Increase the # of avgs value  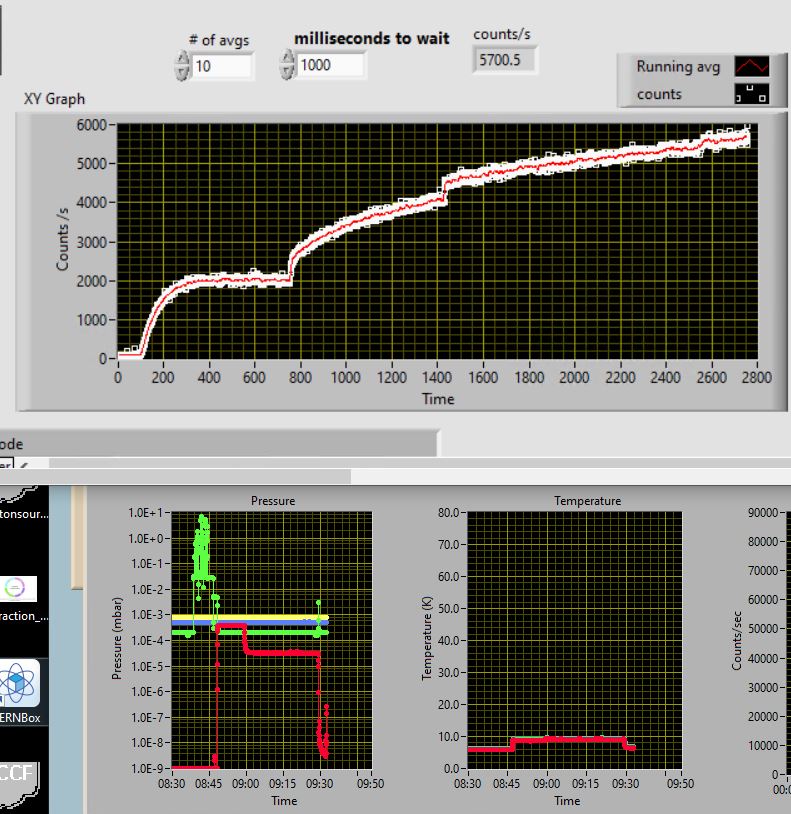(182, 60)
